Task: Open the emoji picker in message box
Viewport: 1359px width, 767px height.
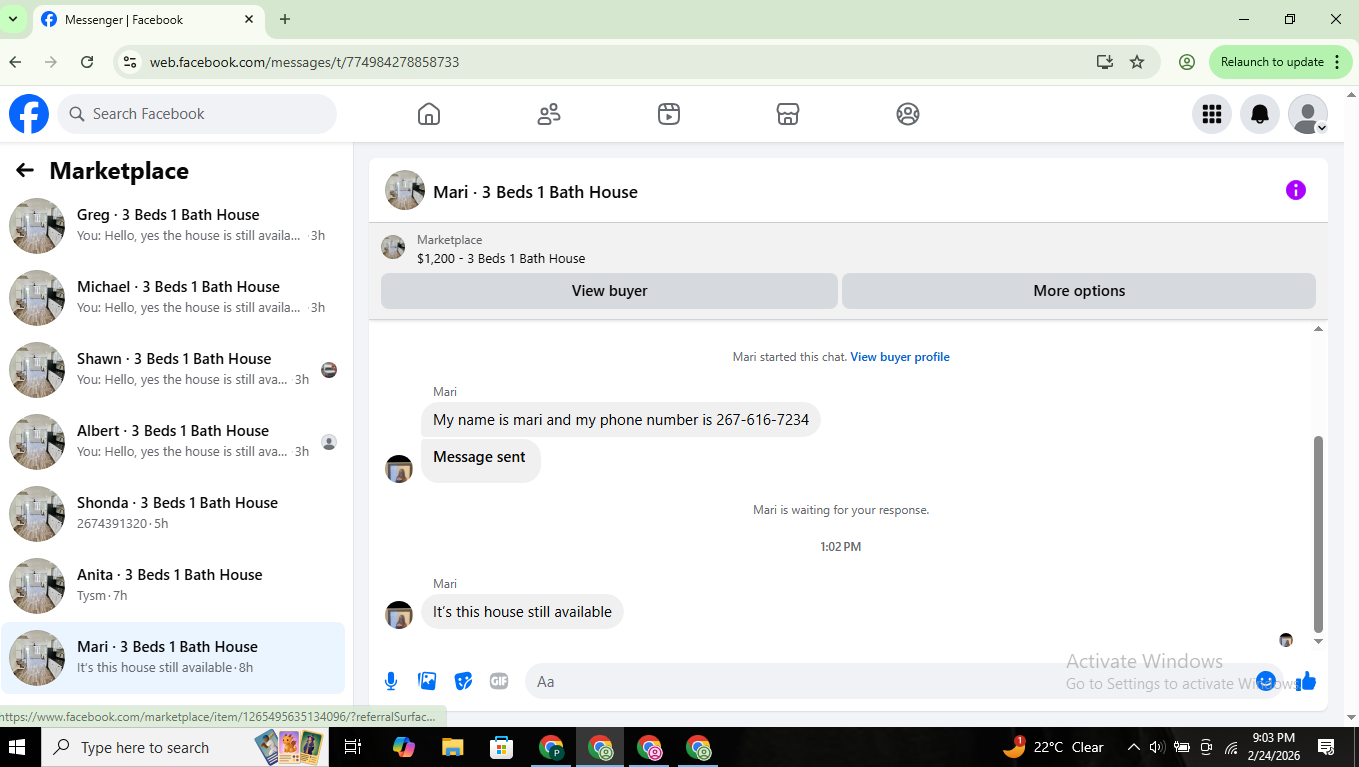Action: point(1265,681)
